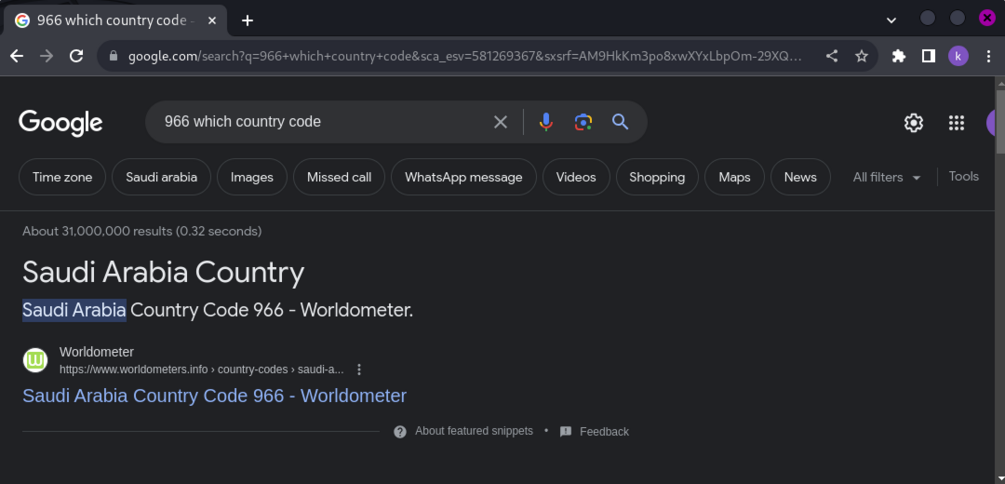The width and height of the screenshot is (1005, 484).
Task: Select the 'WhatsApp message' filter chip
Action: (x=463, y=177)
